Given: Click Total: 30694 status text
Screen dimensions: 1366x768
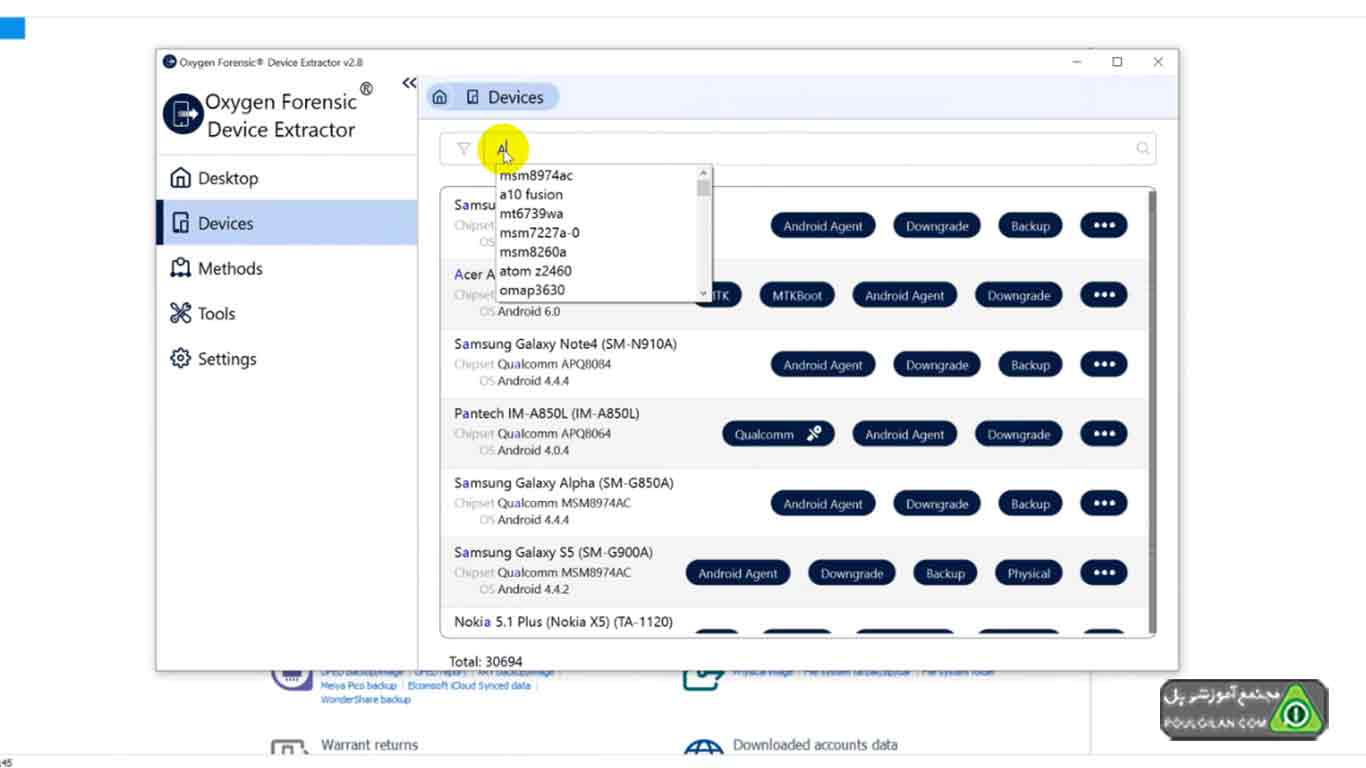Looking at the screenshot, I should (485, 661).
